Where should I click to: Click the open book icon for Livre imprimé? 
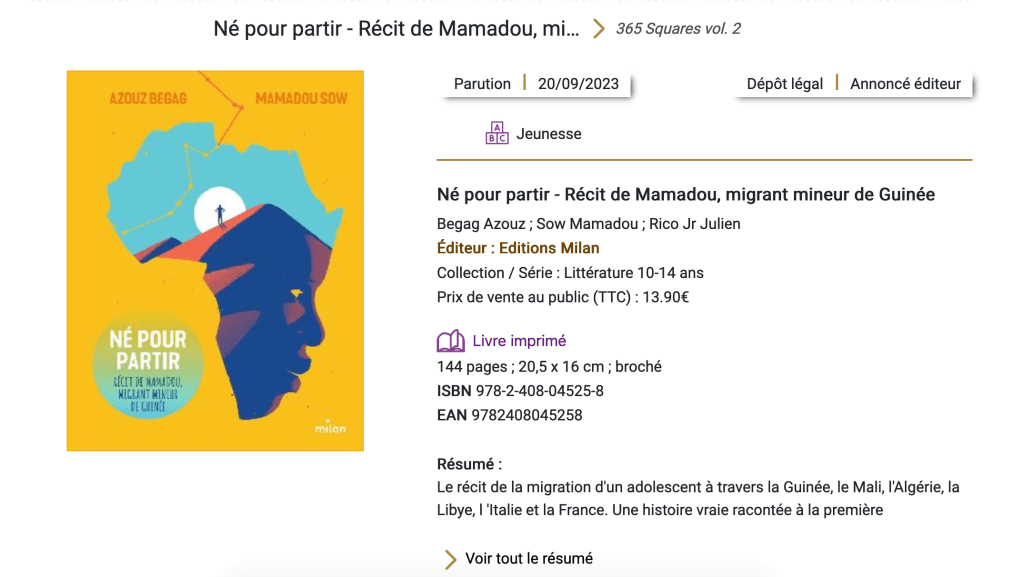451,342
